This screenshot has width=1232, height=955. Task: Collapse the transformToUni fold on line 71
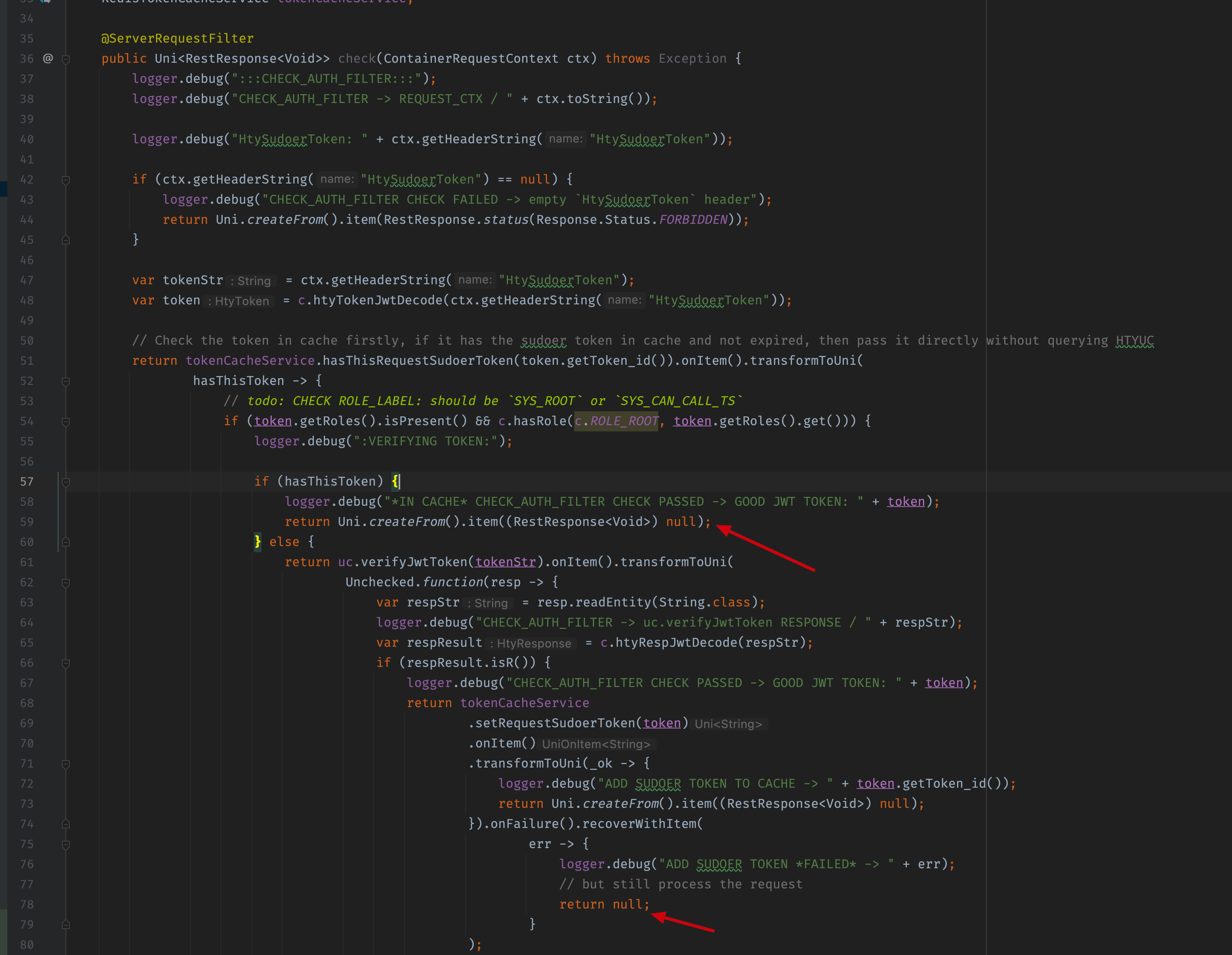point(66,764)
